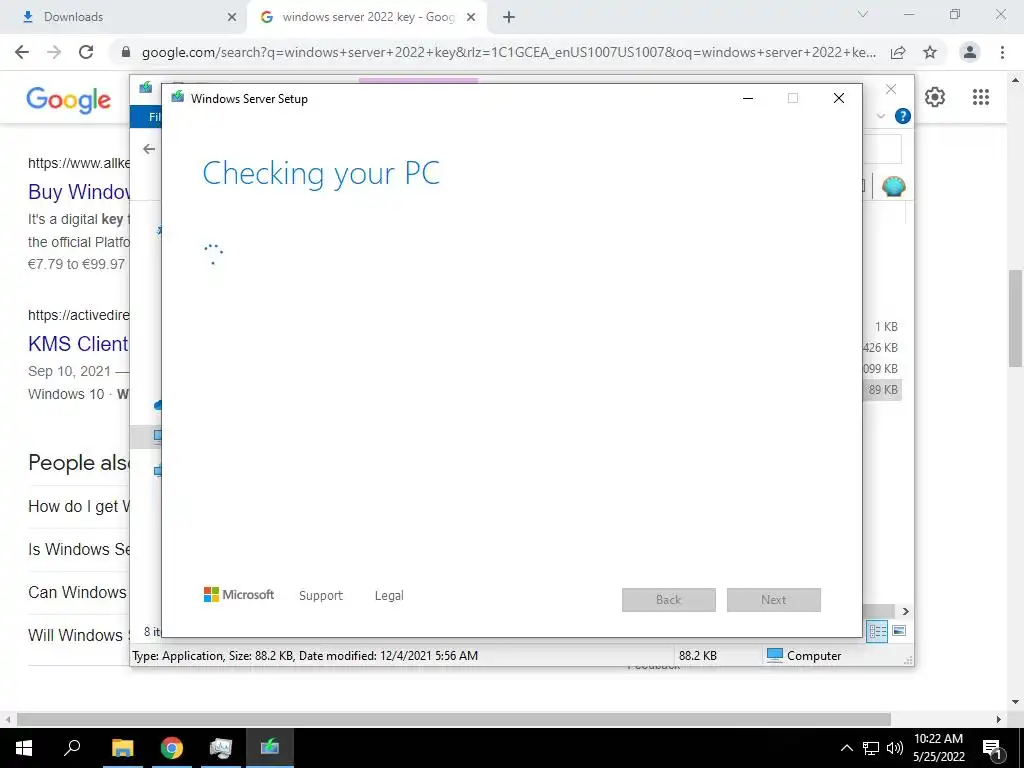This screenshot has height=768, width=1024.
Task: Minimize the Windows Server Setup window
Action: point(748,98)
